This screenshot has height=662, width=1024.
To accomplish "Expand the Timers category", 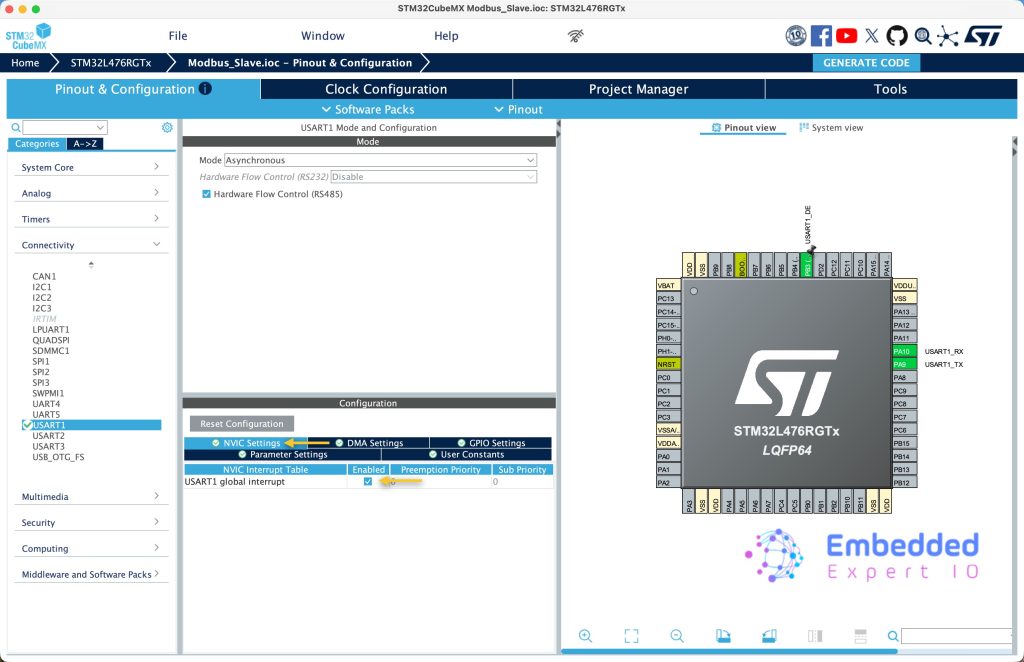I will point(90,219).
